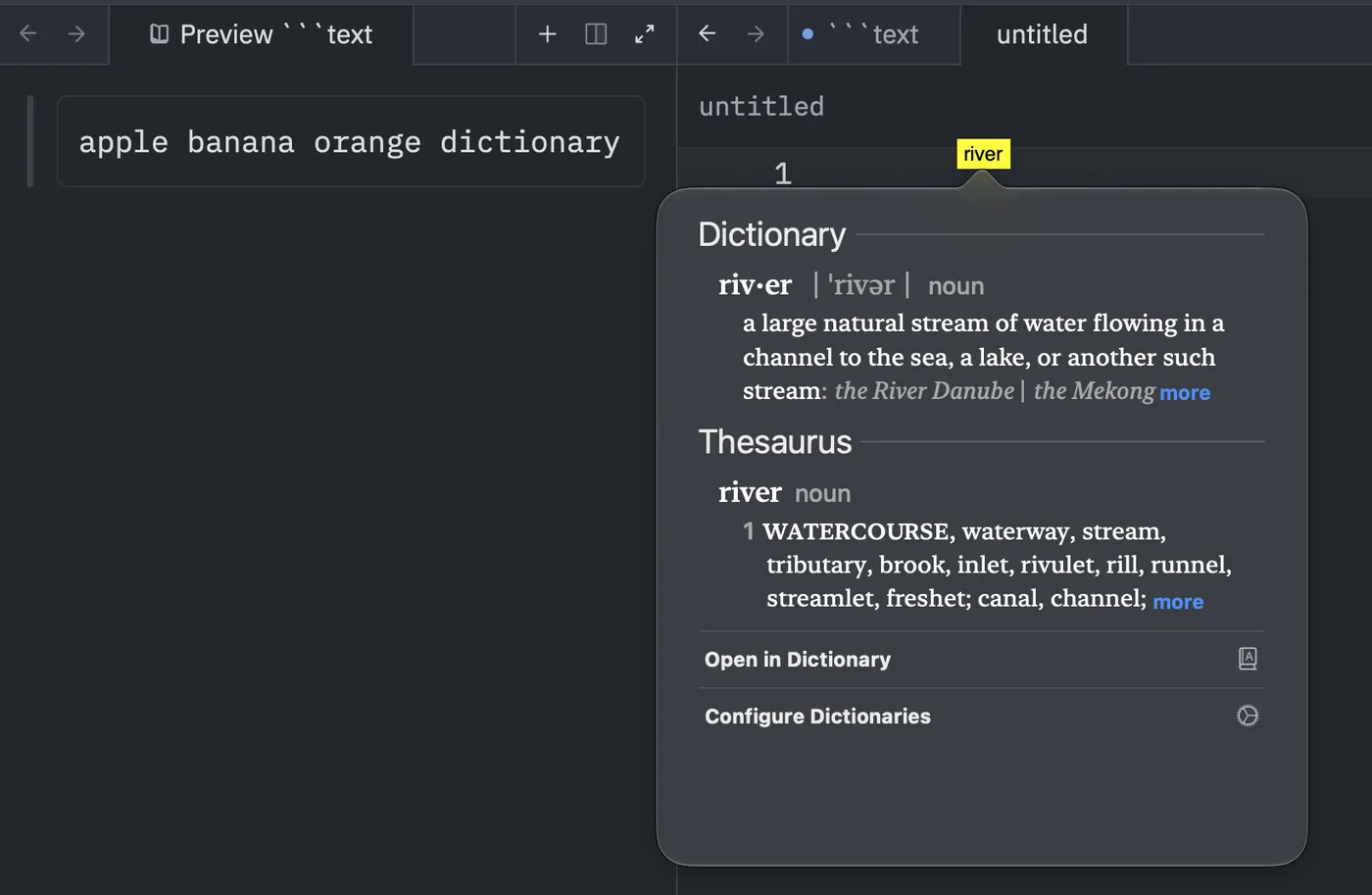This screenshot has width=1372, height=895.
Task: Click the riv·er headword in the Dictionary entry
Action: (x=755, y=284)
